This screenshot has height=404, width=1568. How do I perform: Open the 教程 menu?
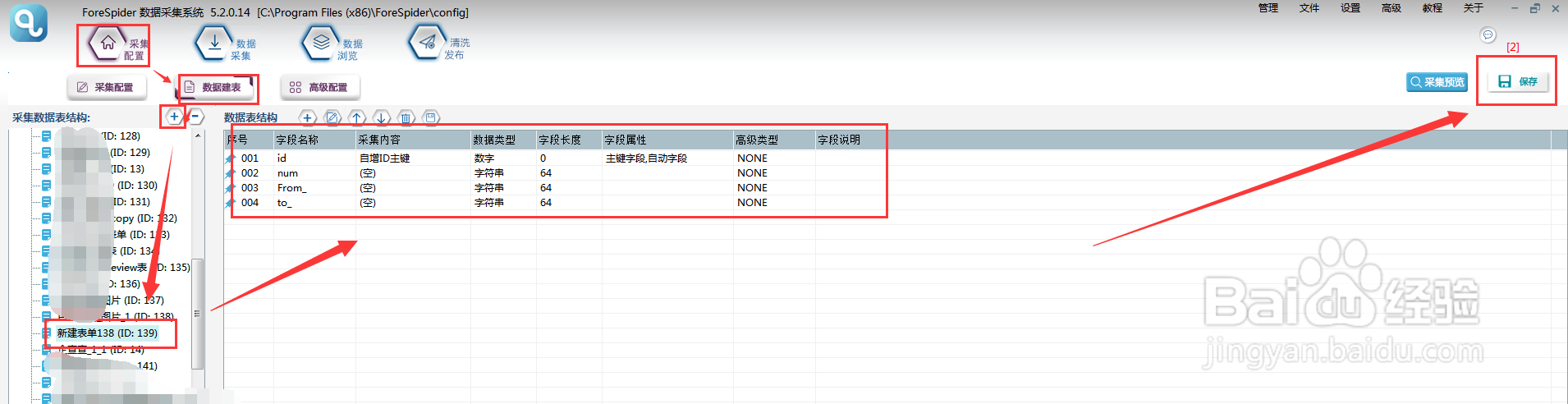point(1433,8)
